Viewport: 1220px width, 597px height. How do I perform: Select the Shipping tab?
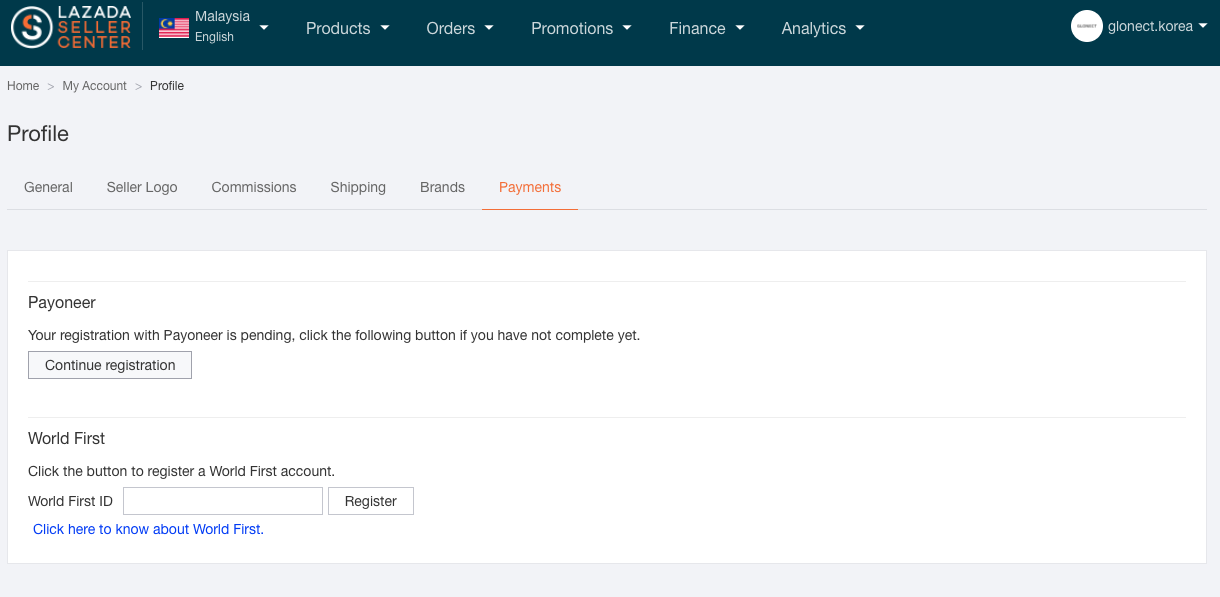point(358,187)
